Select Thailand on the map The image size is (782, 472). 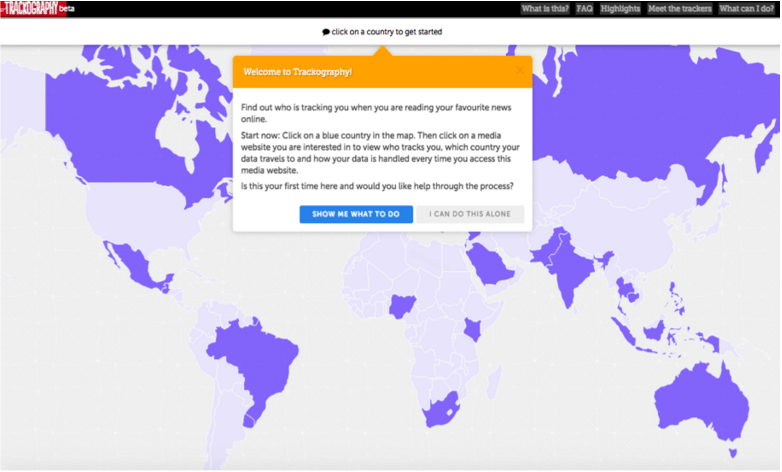(625, 289)
